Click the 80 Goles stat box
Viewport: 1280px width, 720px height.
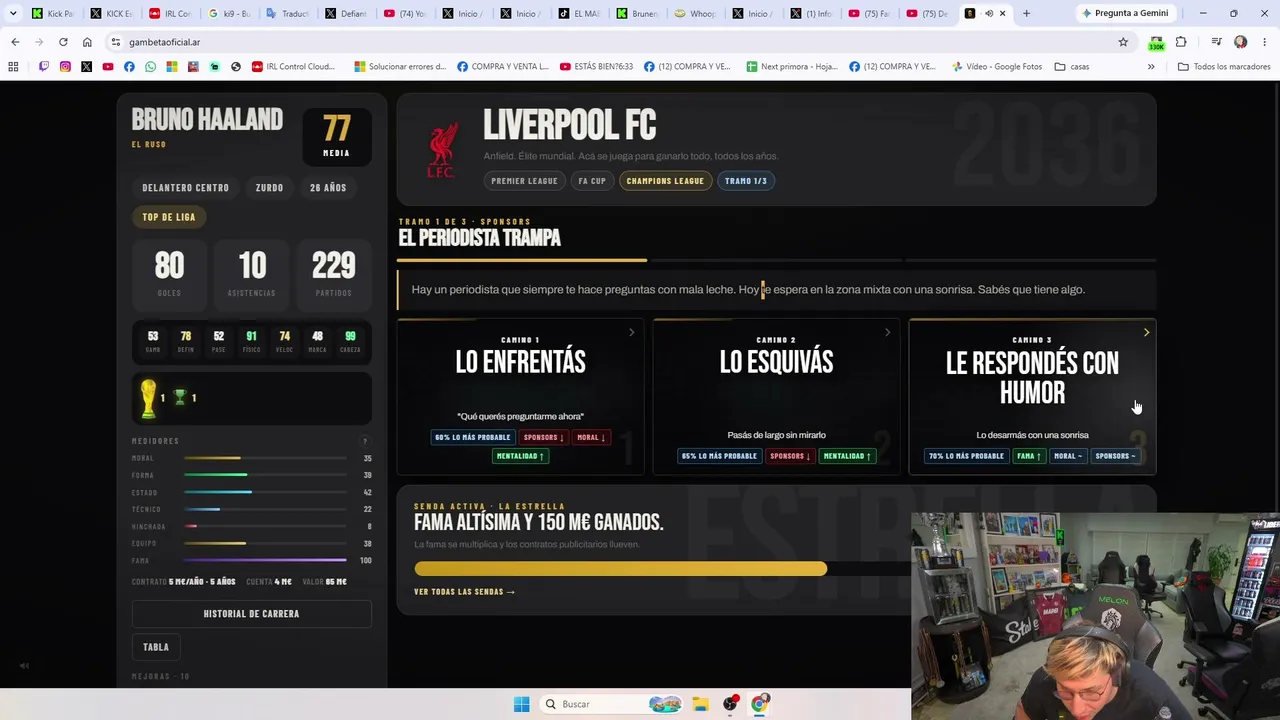pyautogui.click(x=169, y=274)
